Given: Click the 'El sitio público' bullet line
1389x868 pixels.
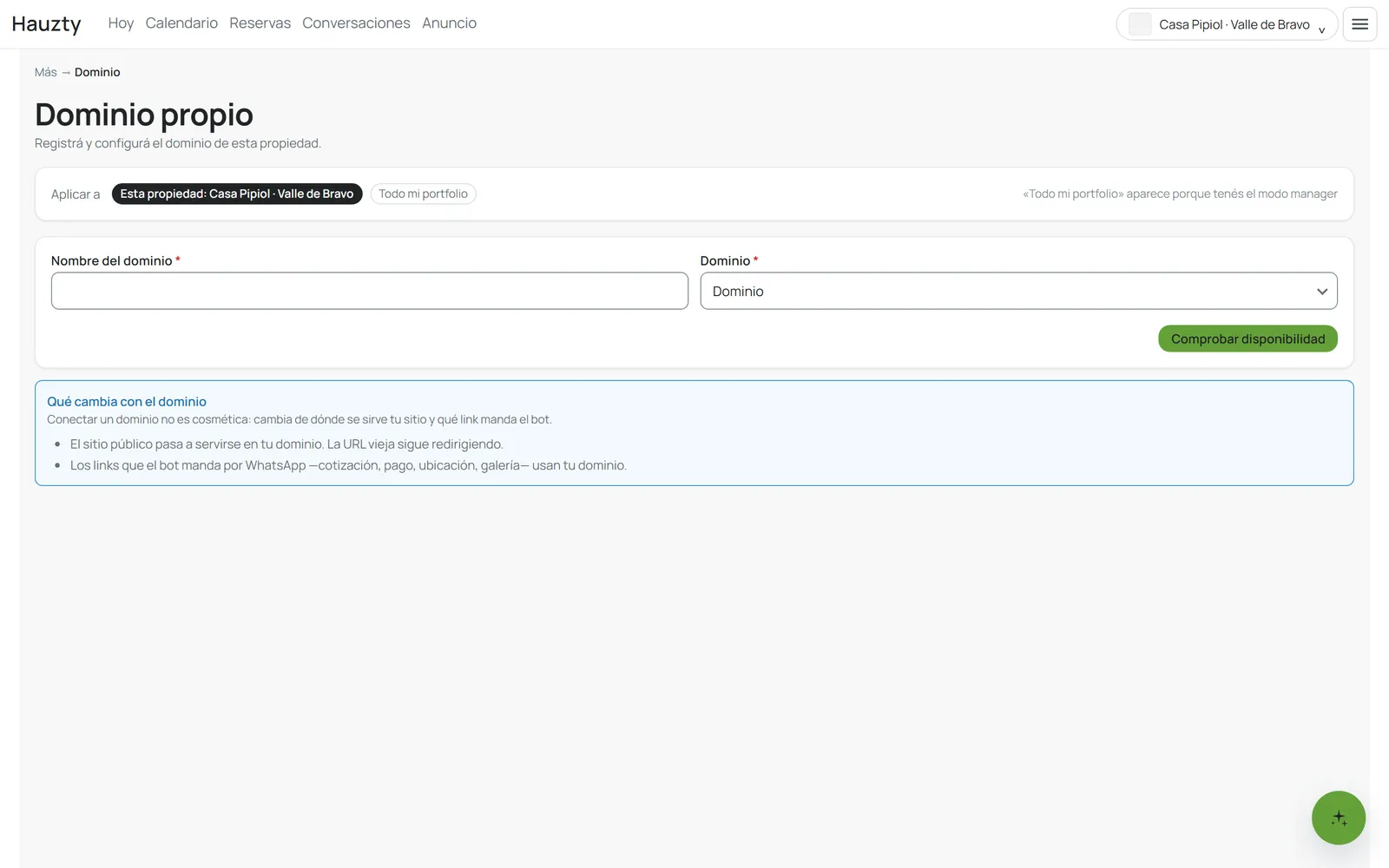Looking at the screenshot, I should tap(286, 444).
